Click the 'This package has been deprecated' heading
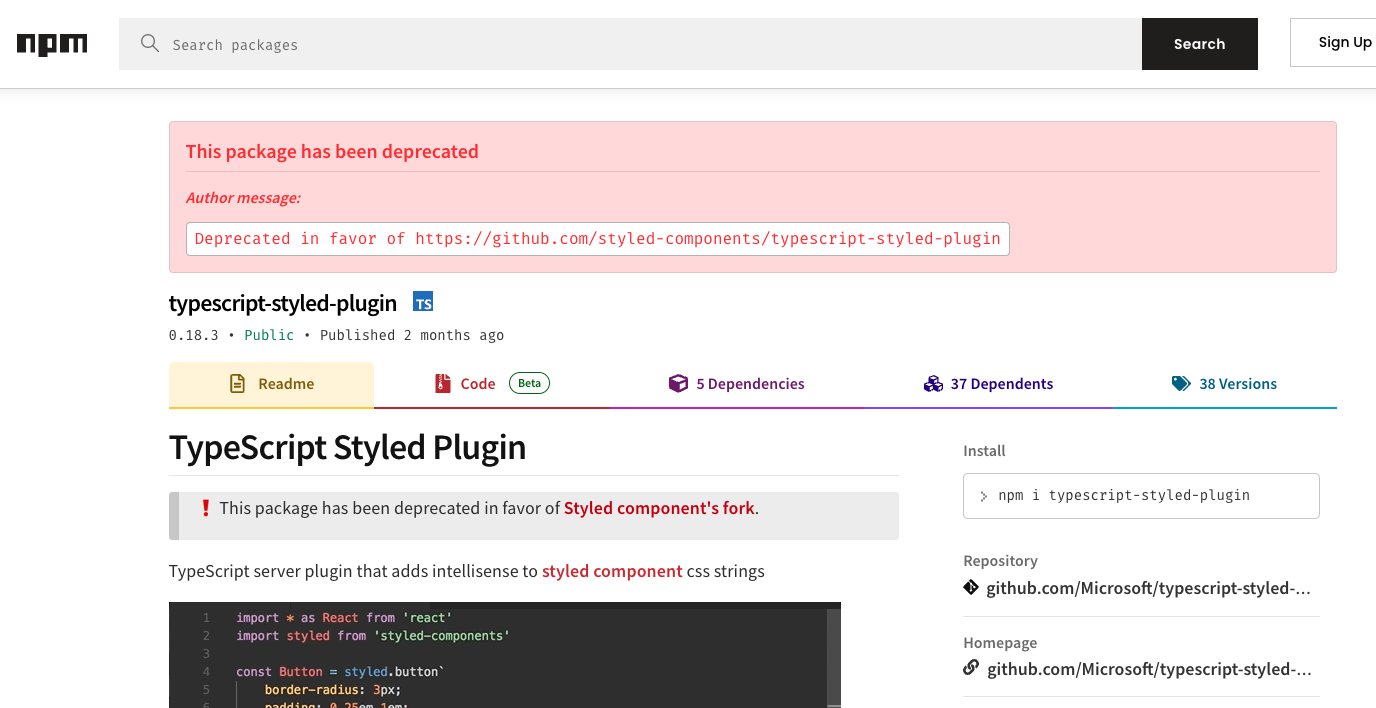This screenshot has width=1376, height=708. pos(332,151)
